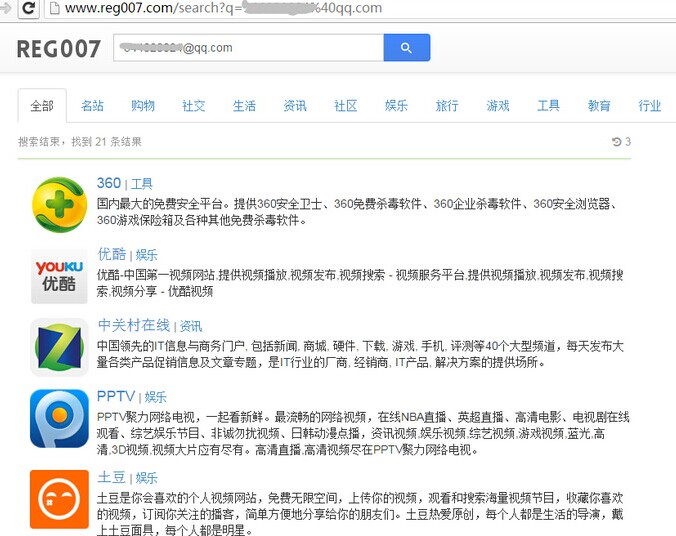
Task: Click 中关村在线 description starting 中国领先的IT信息
Action: point(360,354)
